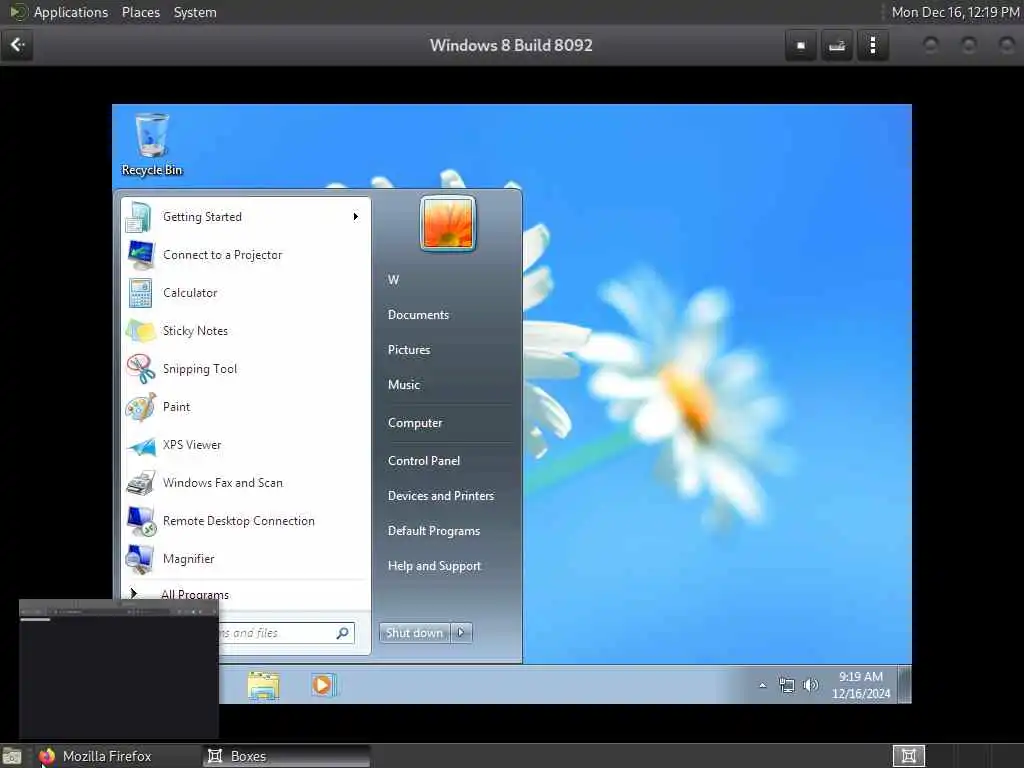Launch Magnifier via its icon
This screenshot has width=1024, height=768.
[x=140, y=559]
